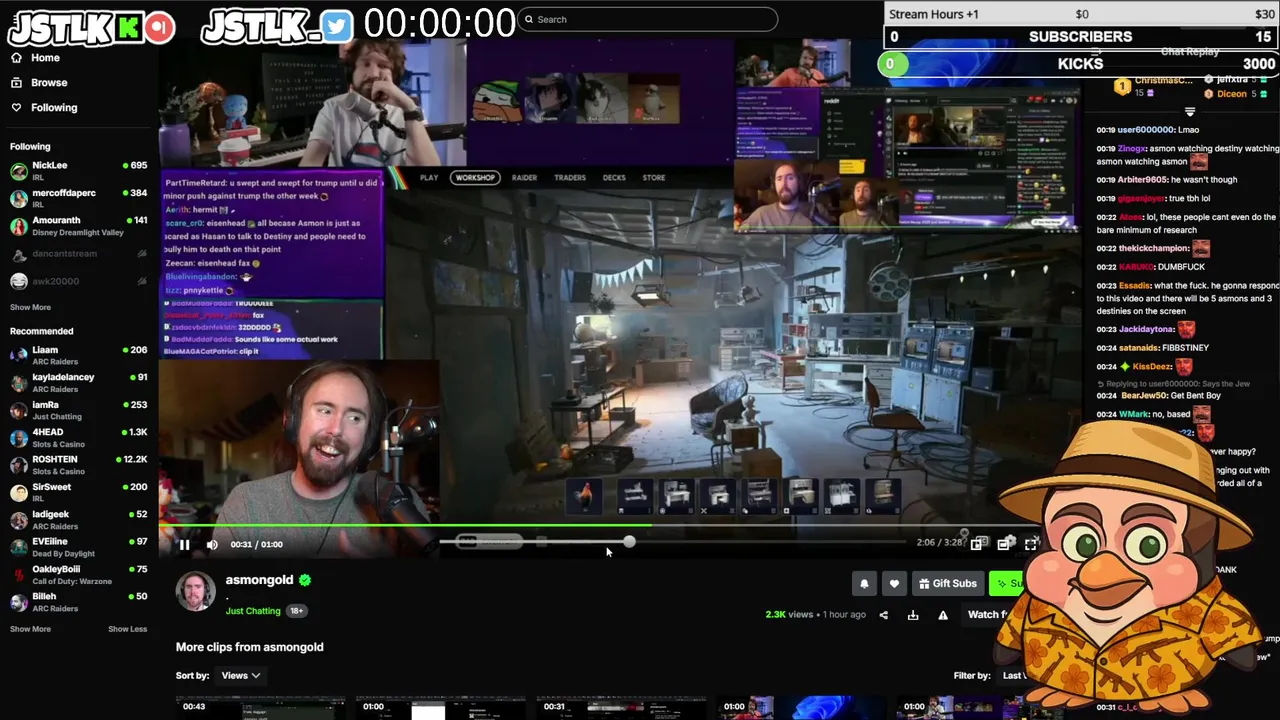This screenshot has height=720, width=1280.
Task: Click chat username Jackidaytona
Action: tap(1144, 329)
